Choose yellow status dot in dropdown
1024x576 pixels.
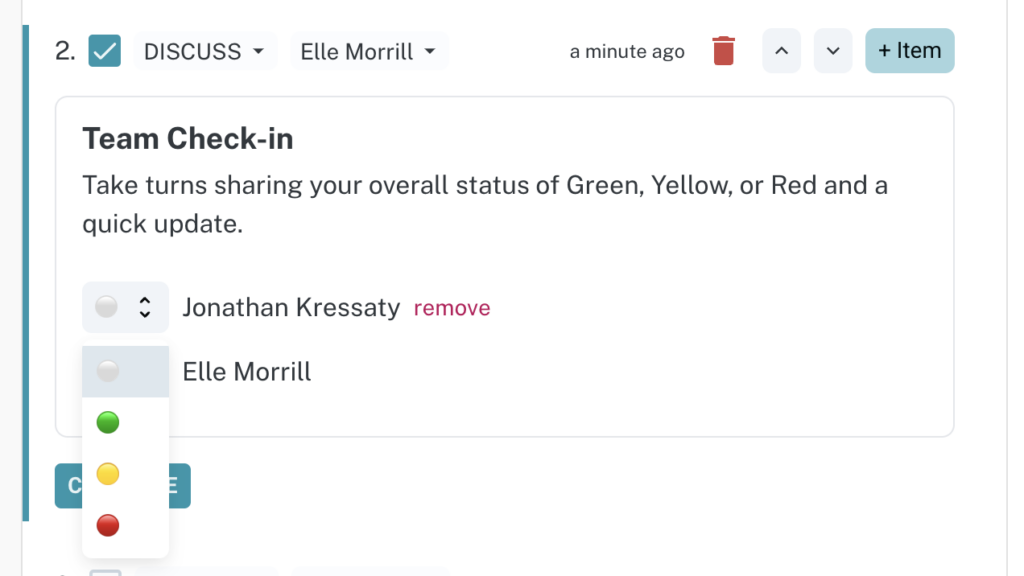108,474
